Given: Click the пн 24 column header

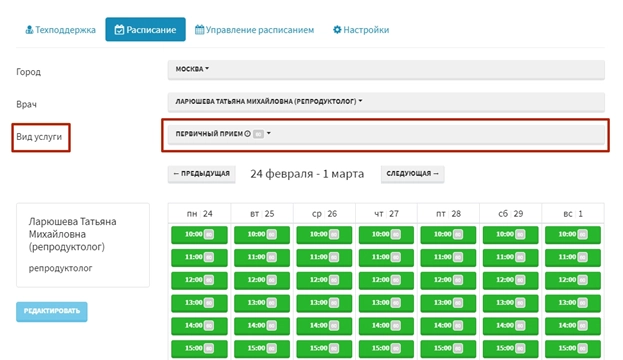Looking at the screenshot, I should 199,214.
